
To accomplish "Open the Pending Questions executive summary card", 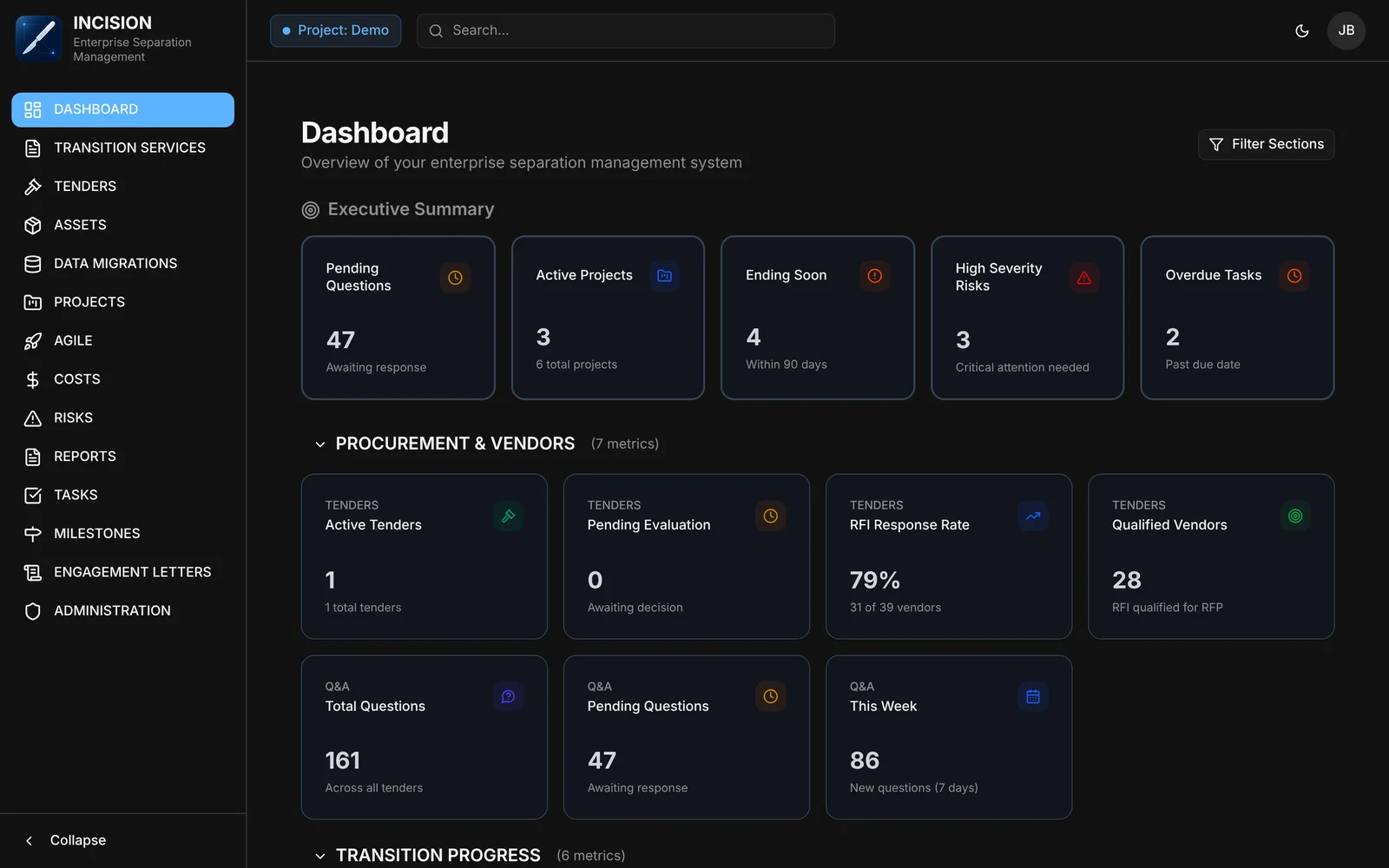I will (x=398, y=318).
